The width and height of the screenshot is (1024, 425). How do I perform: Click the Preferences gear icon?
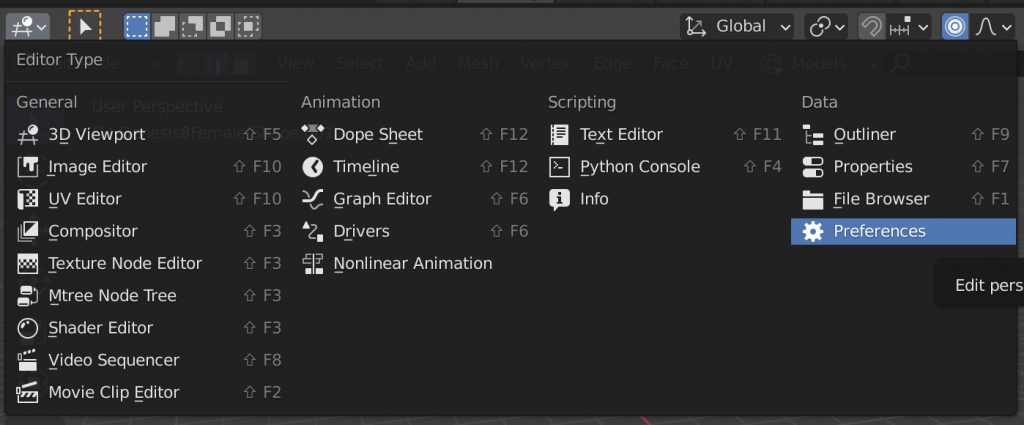pyautogui.click(x=813, y=231)
